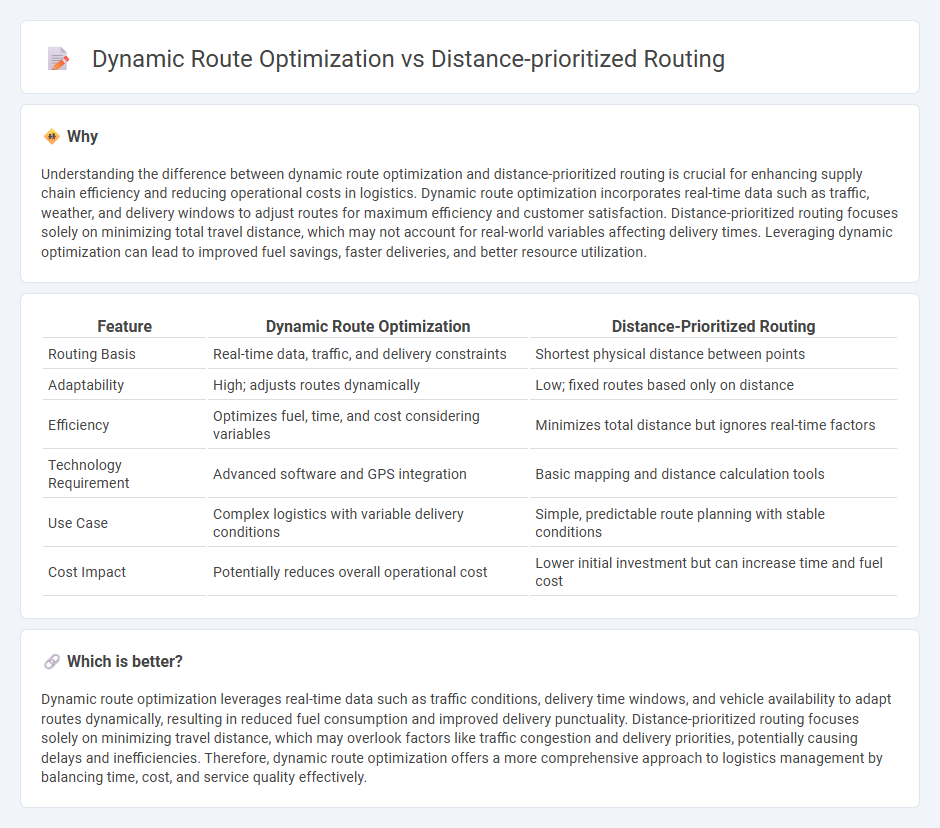Click cell 'Shortest physical distance between points'
The width and height of the screenshot is (940, 828).
point(713,354)
